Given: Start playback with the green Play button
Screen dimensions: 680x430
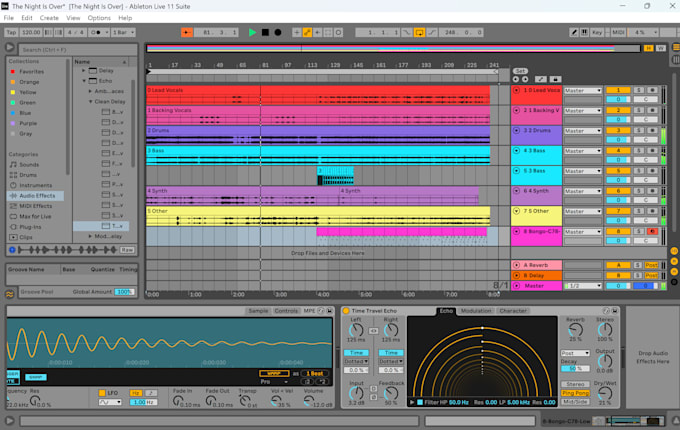Looking at the screenshot, I should 252,33.
